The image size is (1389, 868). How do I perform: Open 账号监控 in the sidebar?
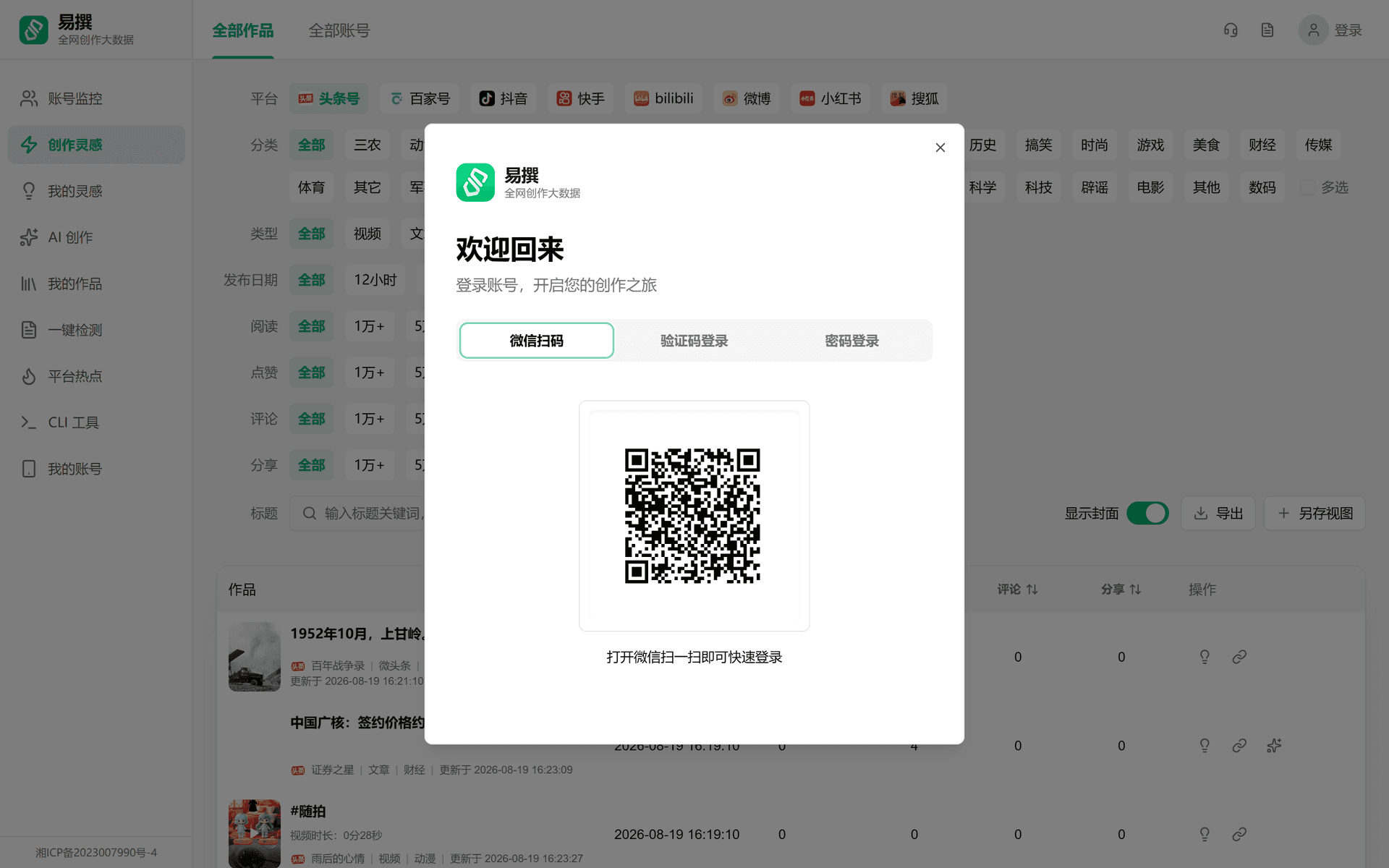click(96, 98)
